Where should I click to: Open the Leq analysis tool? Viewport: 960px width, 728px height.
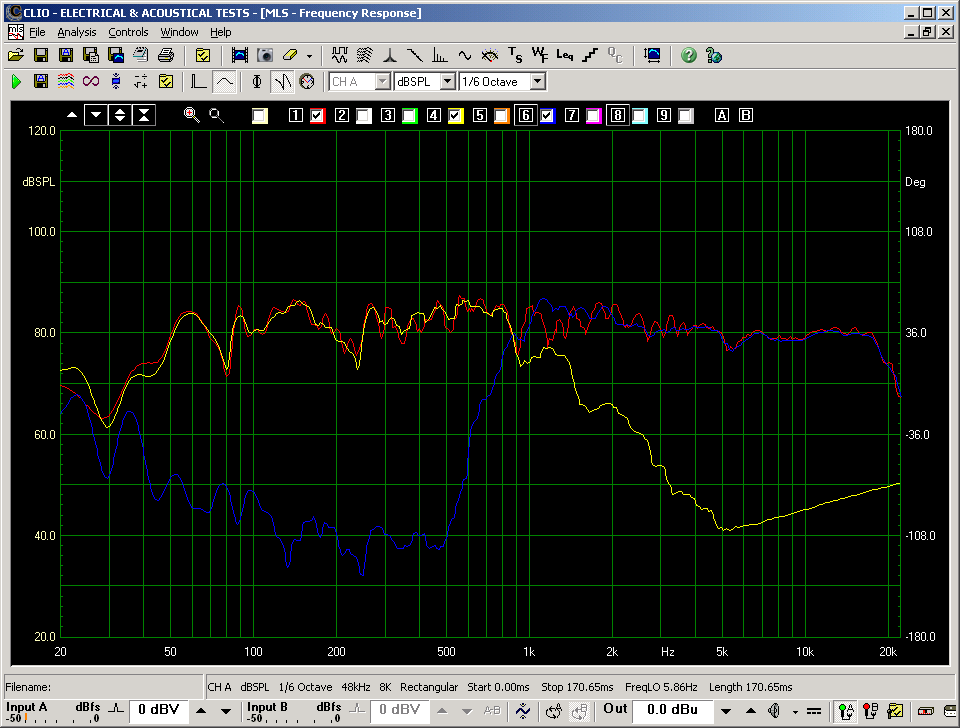click(565, 55)
